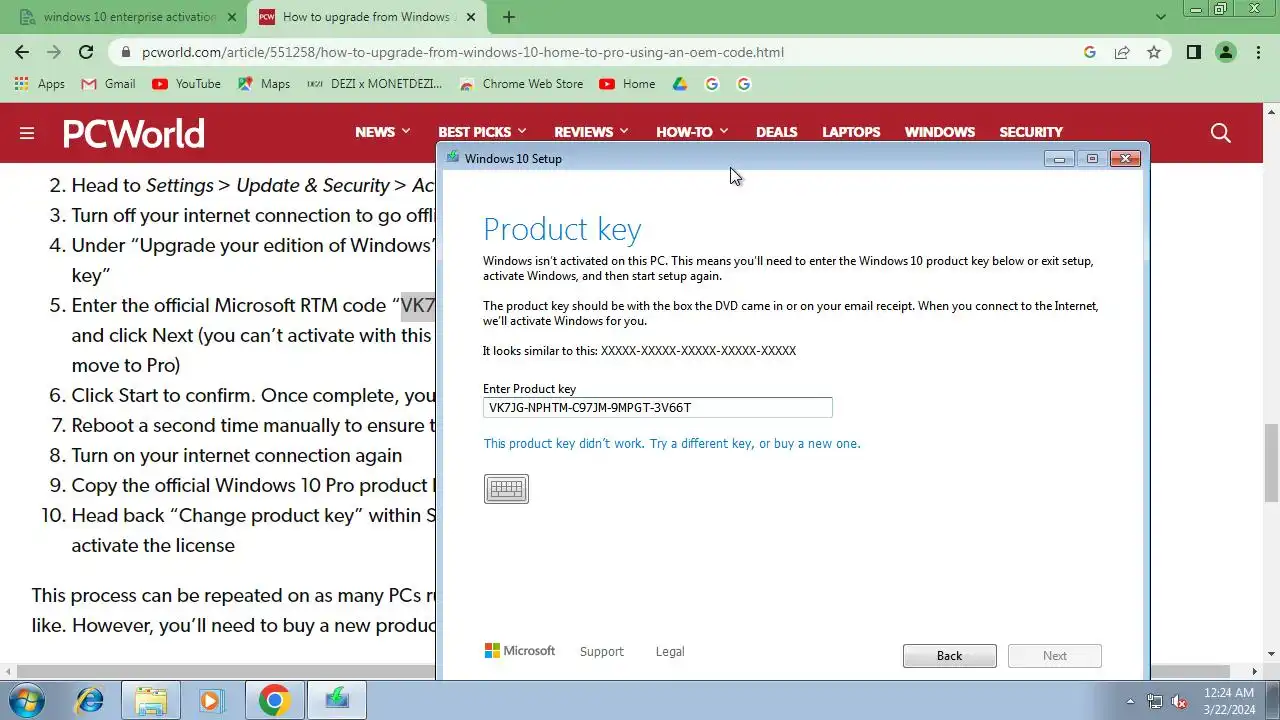Open DEALS section

click(x=776, y=132)
